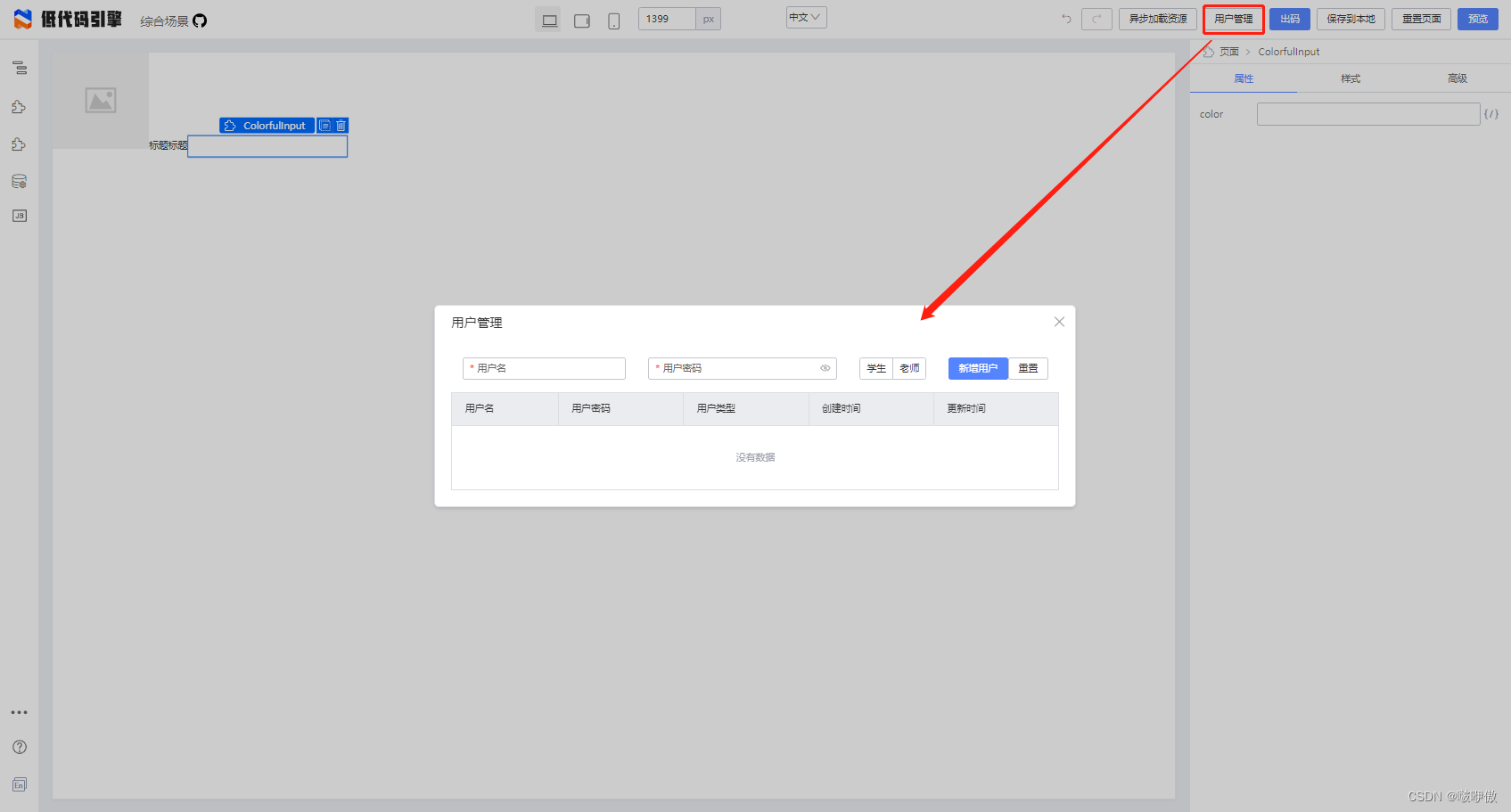Click the ColorfulInput breadcrumb text
The image size is (1511, 812).
pos(1288,52)
